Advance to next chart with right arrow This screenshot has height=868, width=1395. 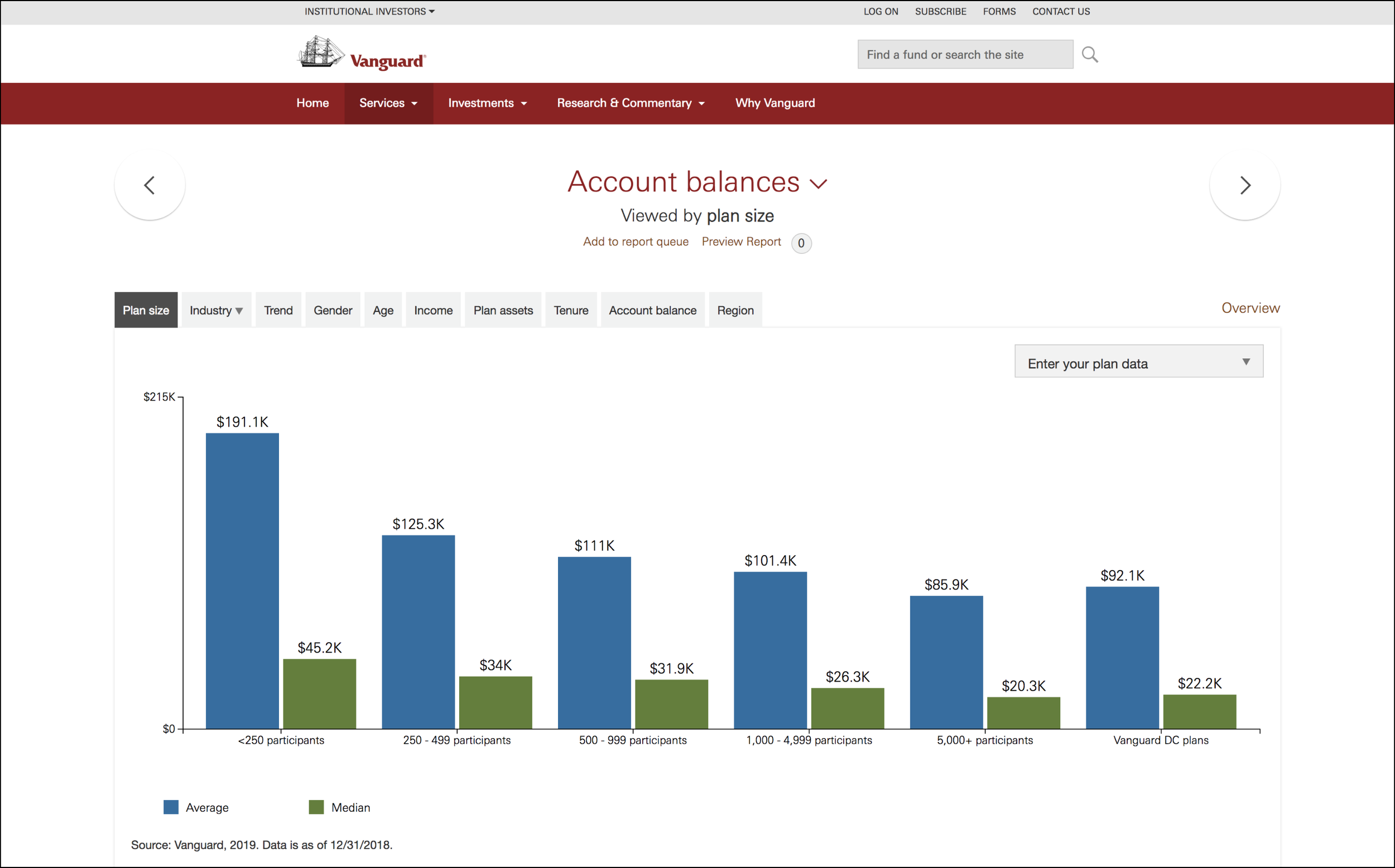click(x=1244, y=185)
